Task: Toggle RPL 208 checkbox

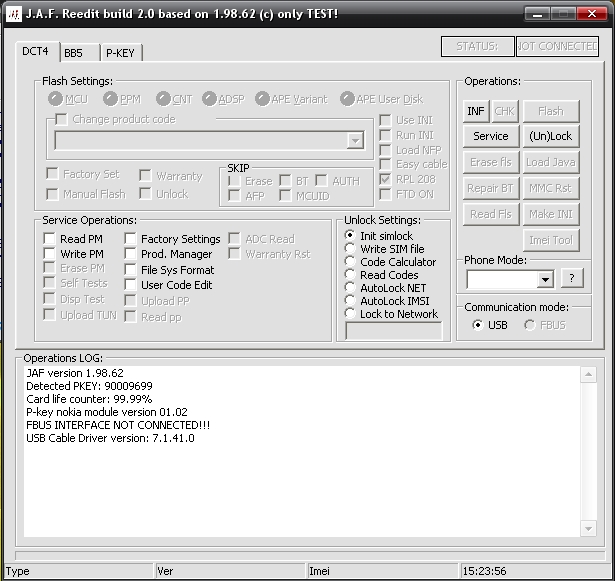Action: (x=386, y=179)
